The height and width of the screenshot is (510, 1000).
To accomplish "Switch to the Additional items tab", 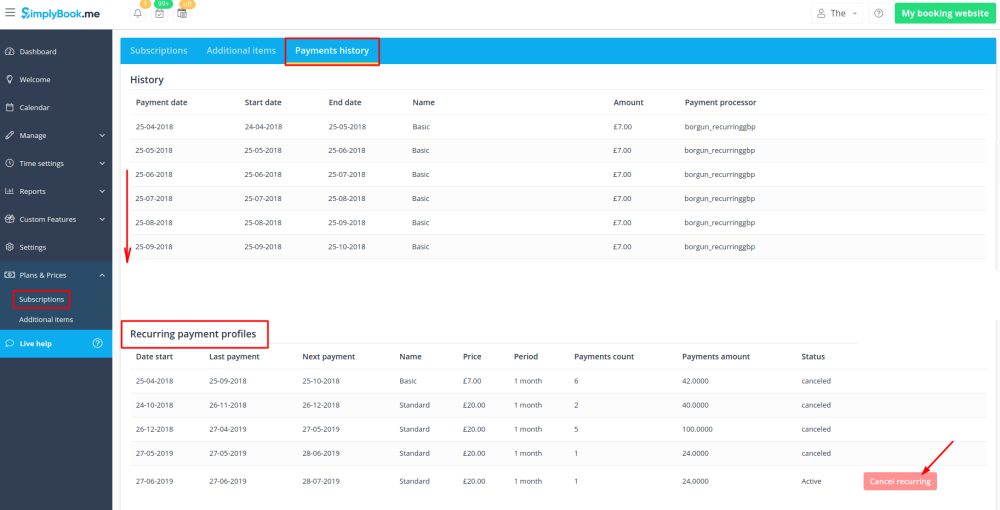I will tap(241, 51).
